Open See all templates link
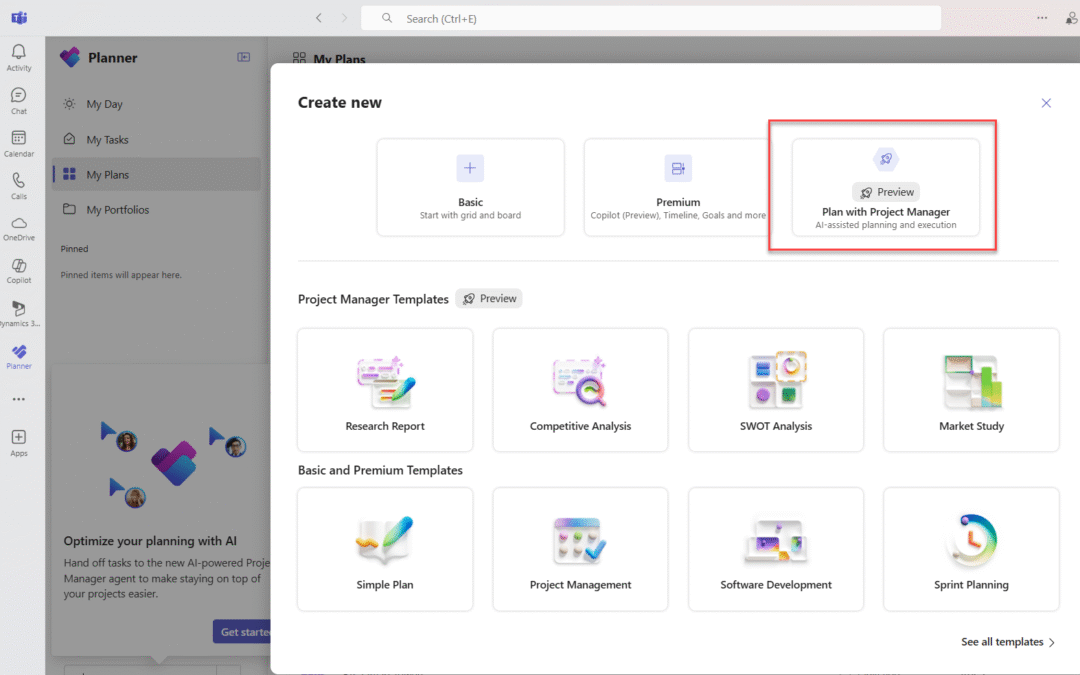Viewport: 1080px width, 675px height. coord(1008,642)
